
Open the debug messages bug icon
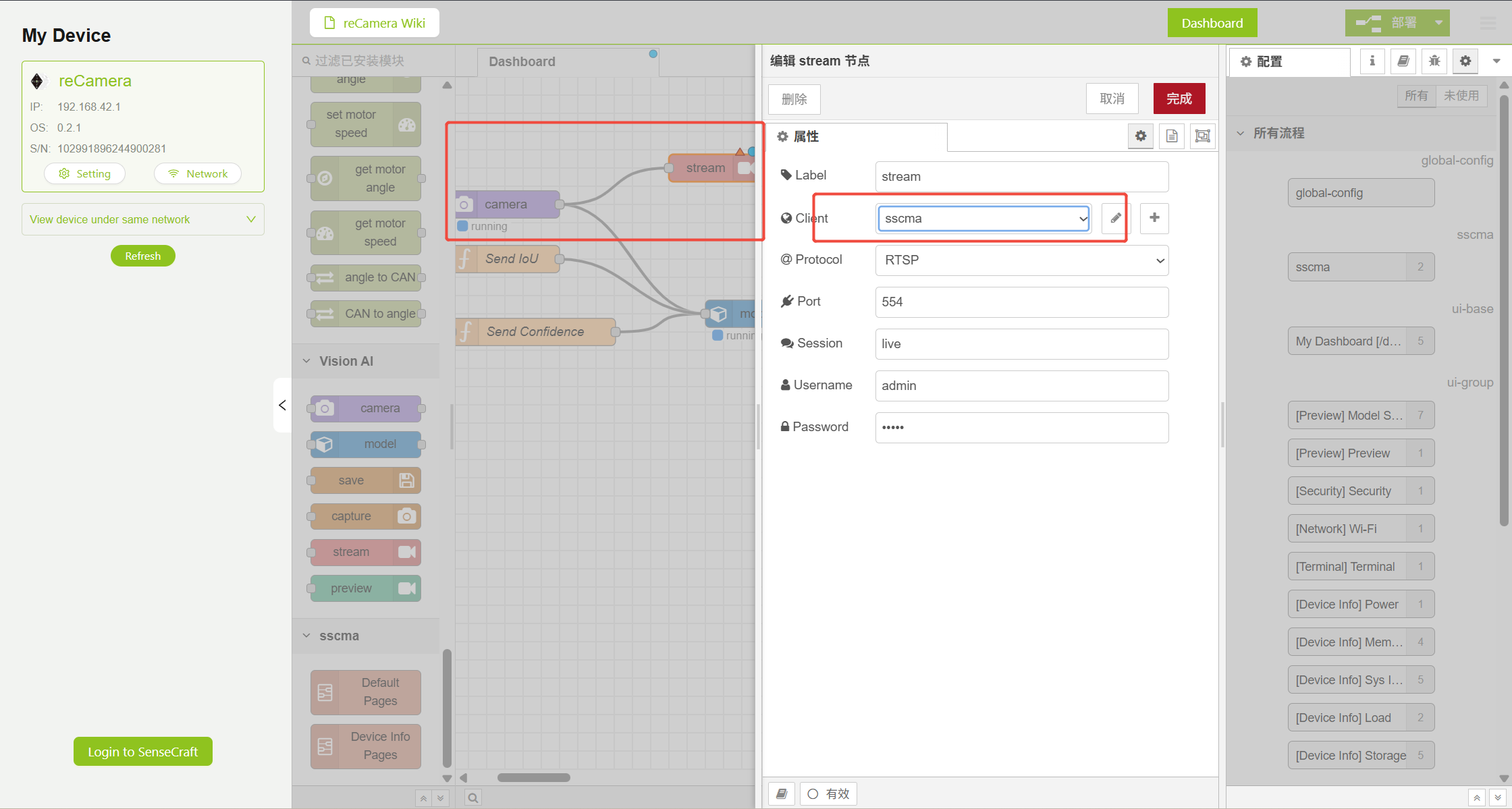1434,61
